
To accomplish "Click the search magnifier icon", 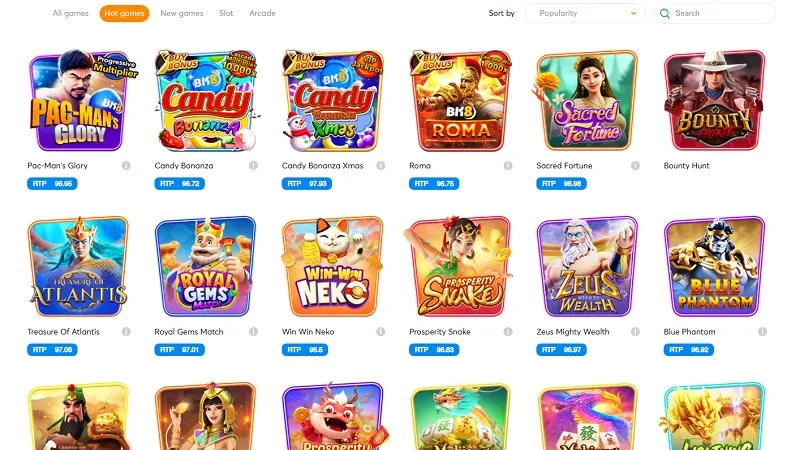I will 665,13.
